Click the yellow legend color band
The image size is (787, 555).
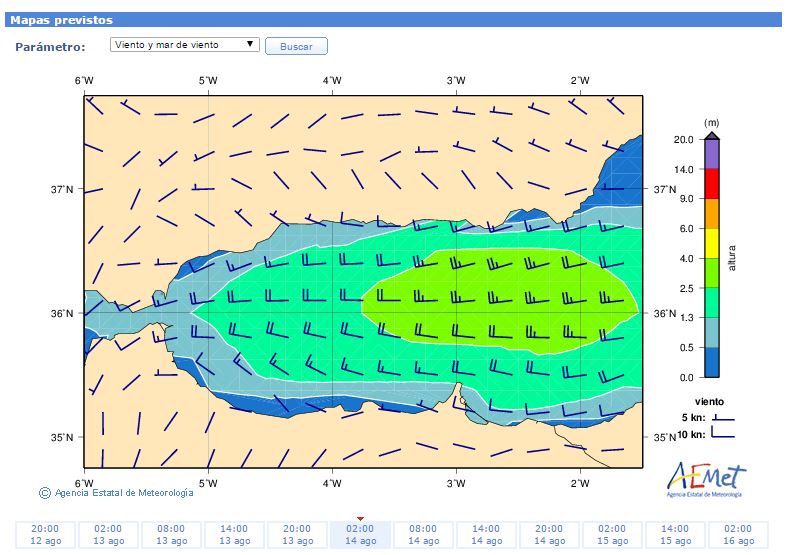tap(711, 243)
